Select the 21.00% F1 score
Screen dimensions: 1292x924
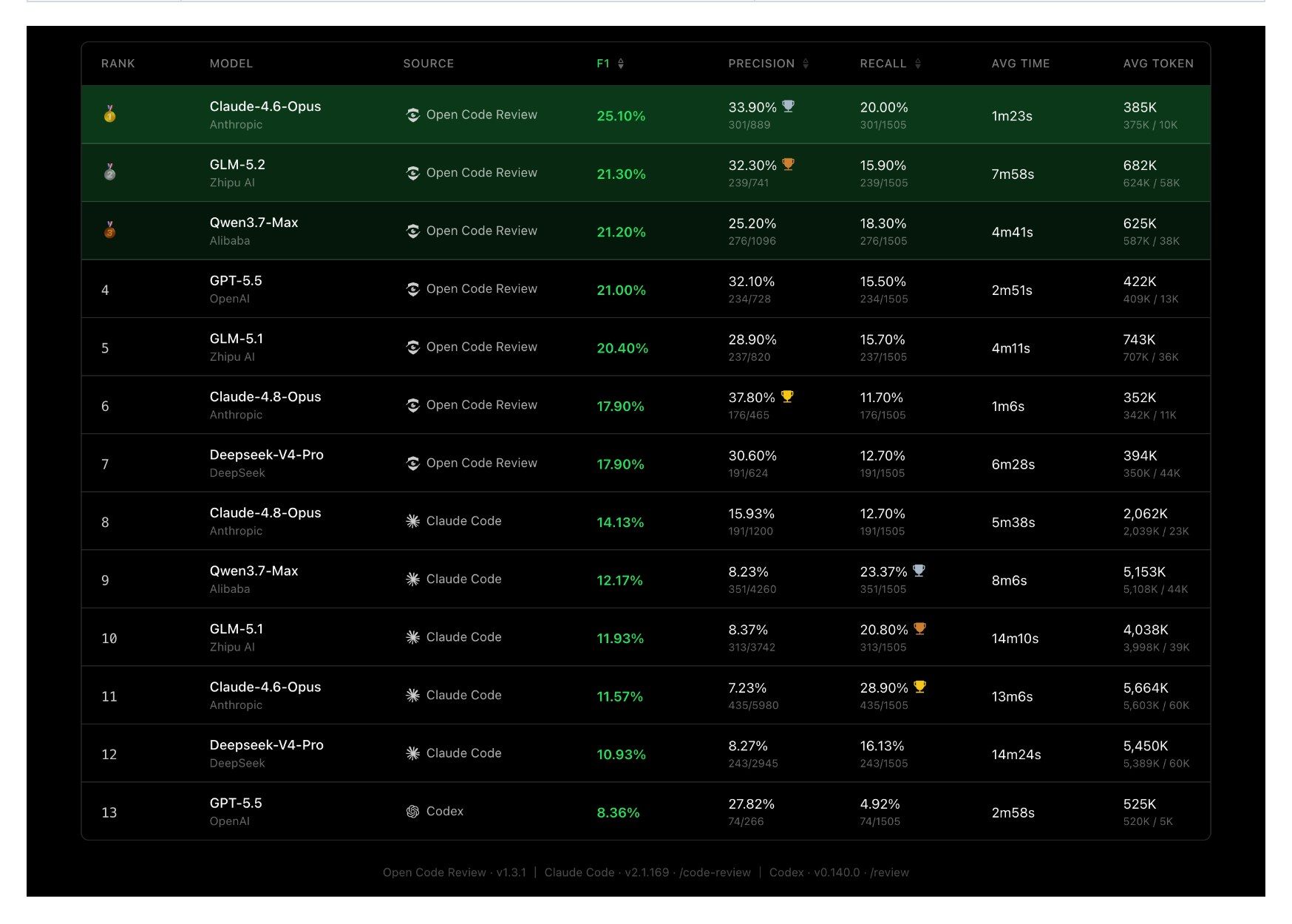(621, 291)
